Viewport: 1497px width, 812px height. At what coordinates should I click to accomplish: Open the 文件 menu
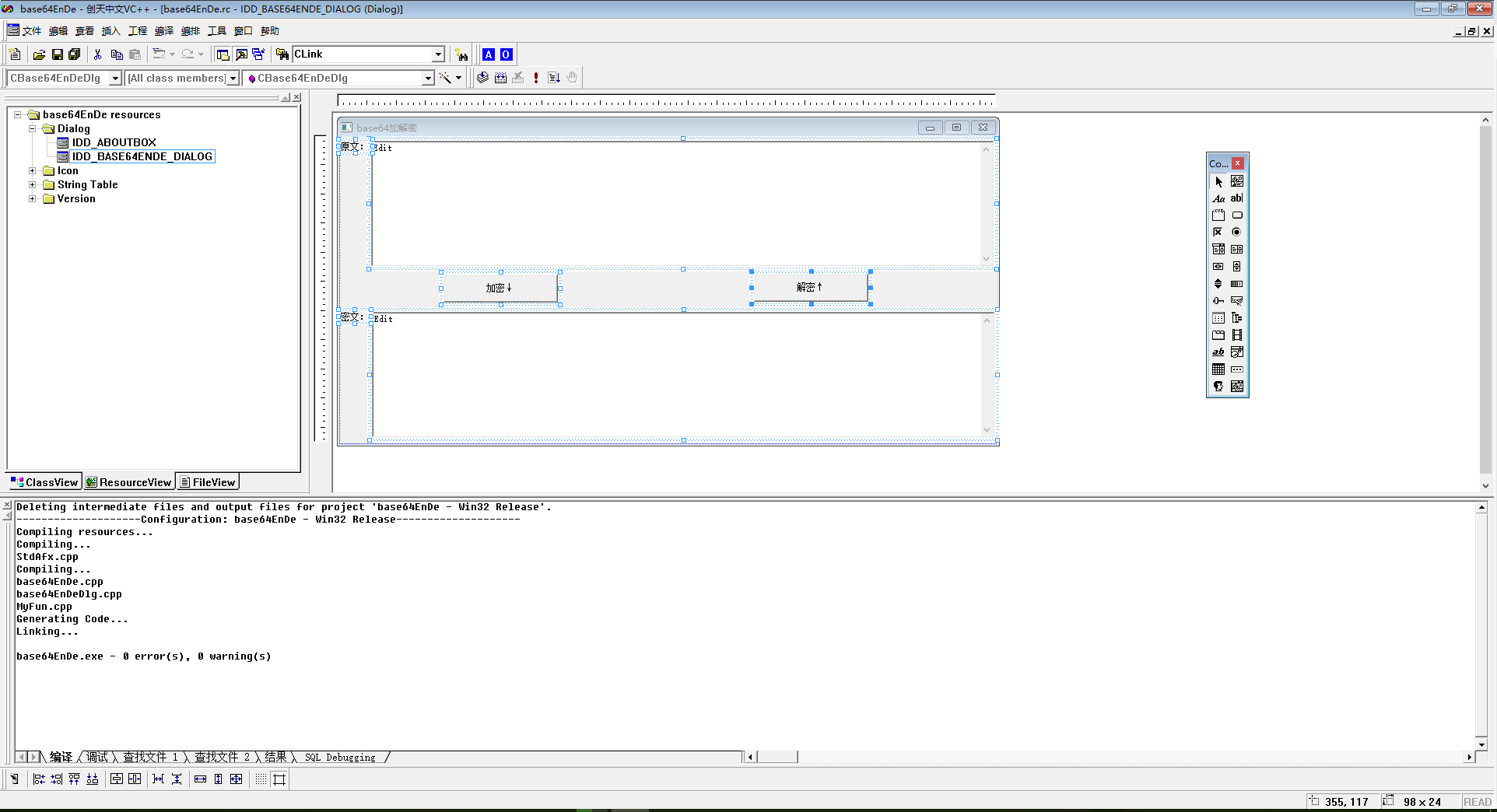point(32,31)
